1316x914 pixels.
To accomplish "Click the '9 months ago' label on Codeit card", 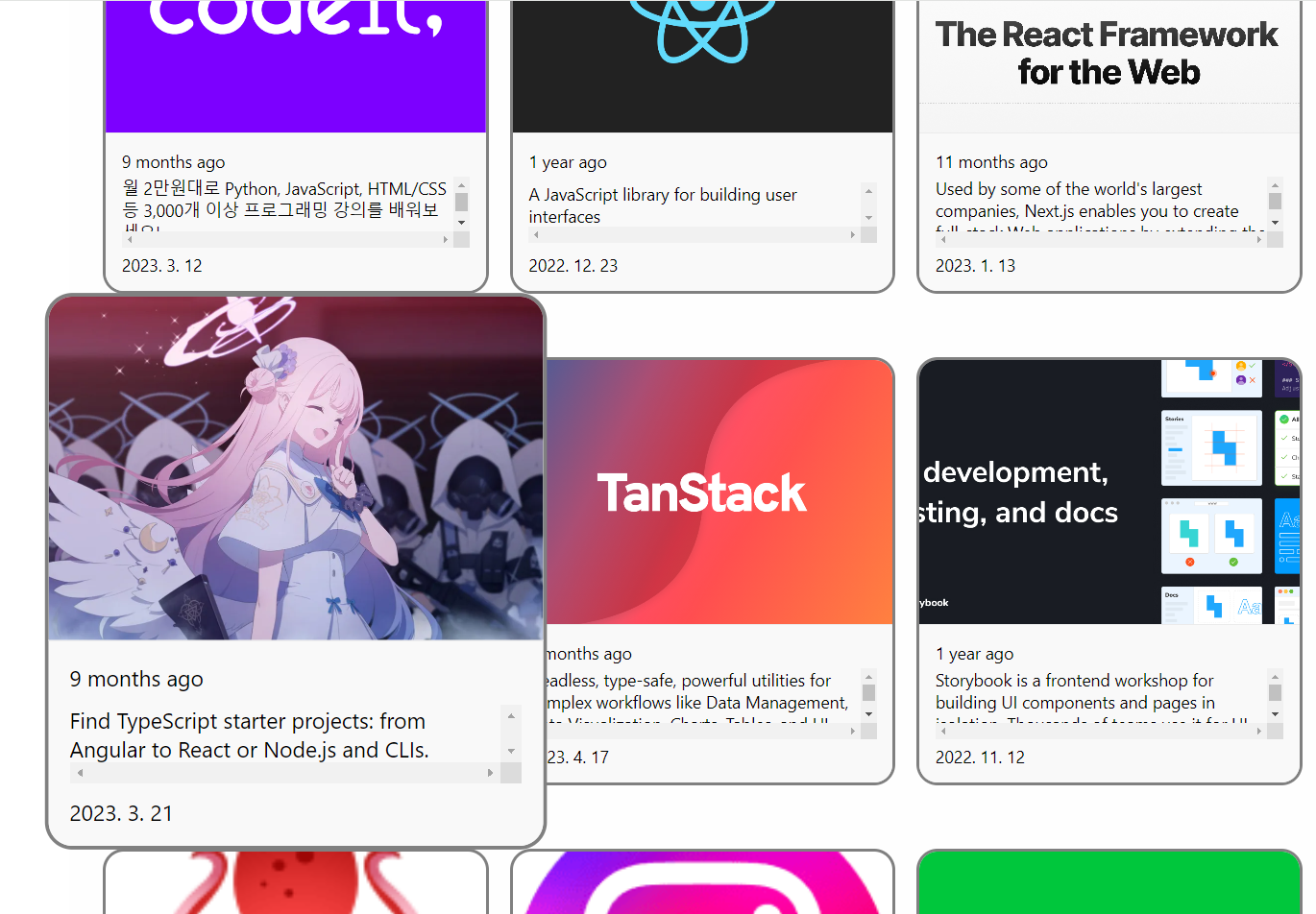I will 174,162.
